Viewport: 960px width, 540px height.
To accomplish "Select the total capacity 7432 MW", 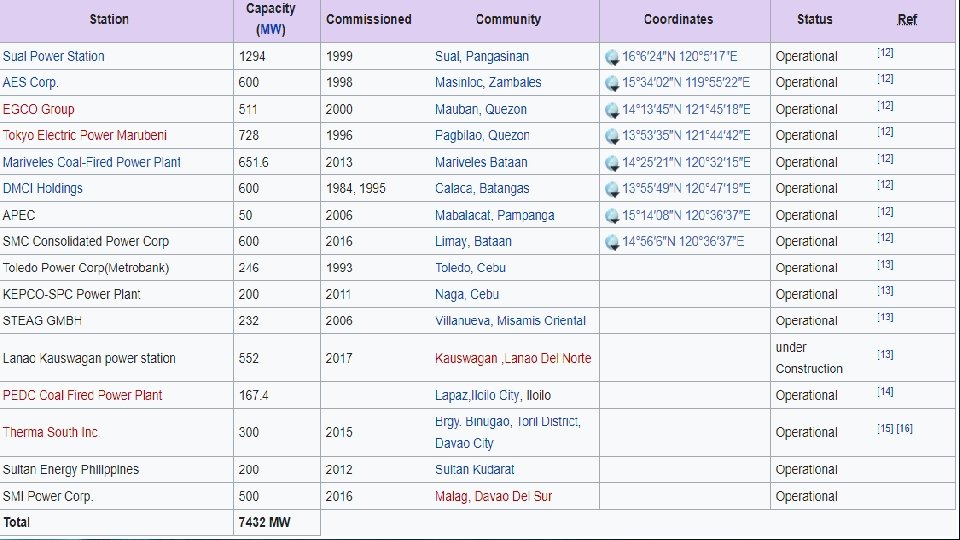I will click(264, 523).
